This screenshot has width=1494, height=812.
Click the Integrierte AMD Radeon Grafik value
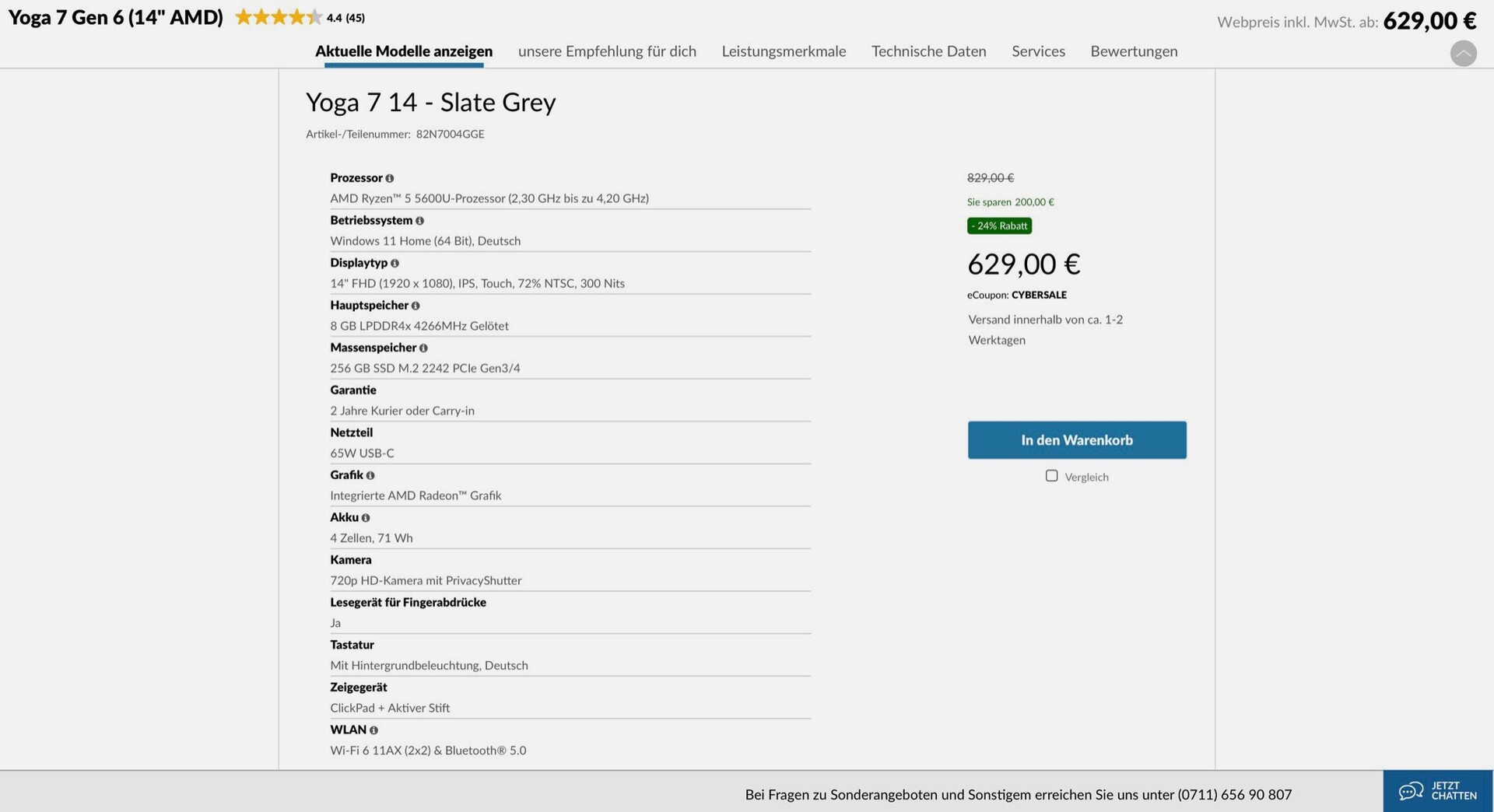(x=416, y=495)
